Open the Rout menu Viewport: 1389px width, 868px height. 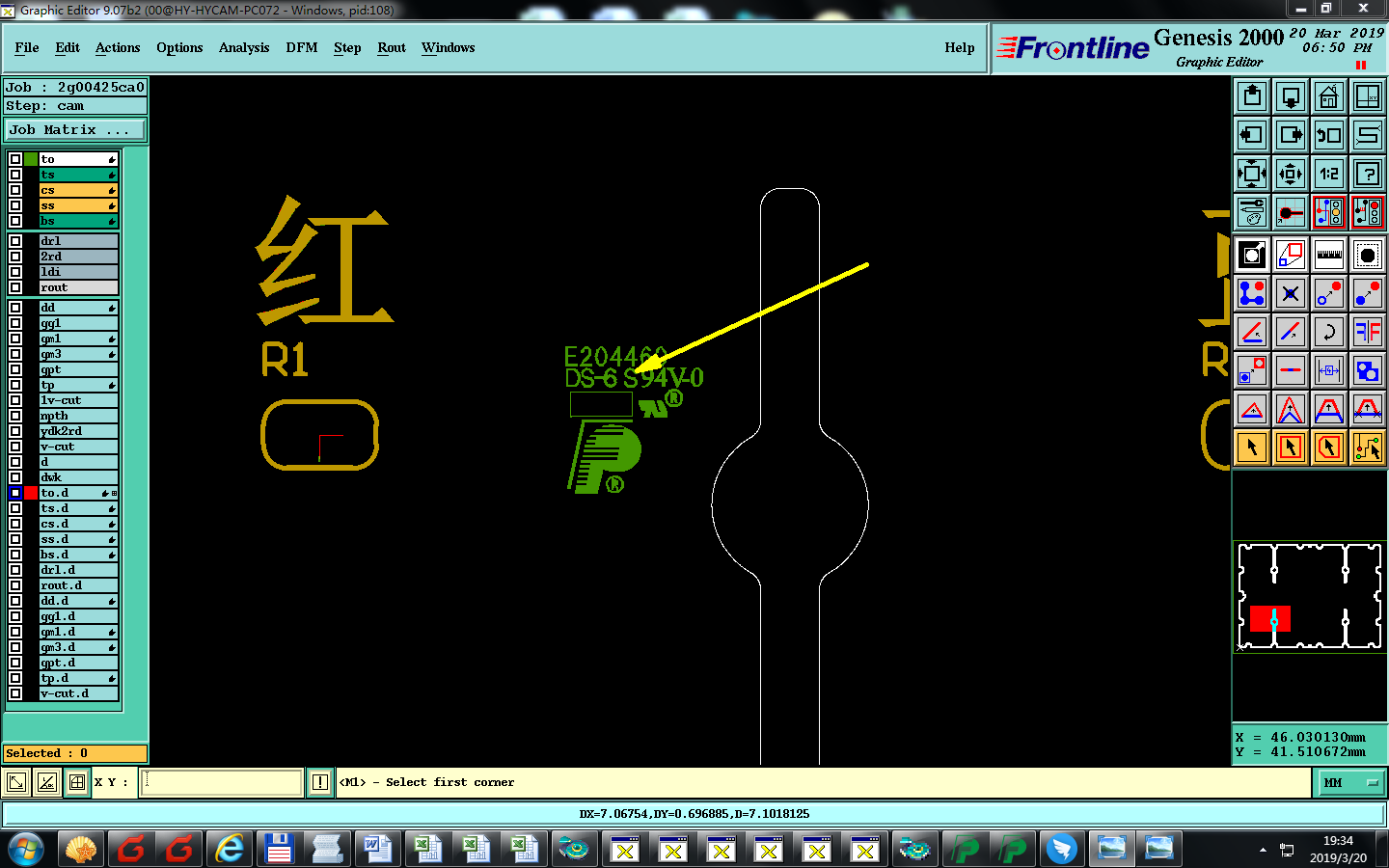pyautogui.click(x=392, y=47)
